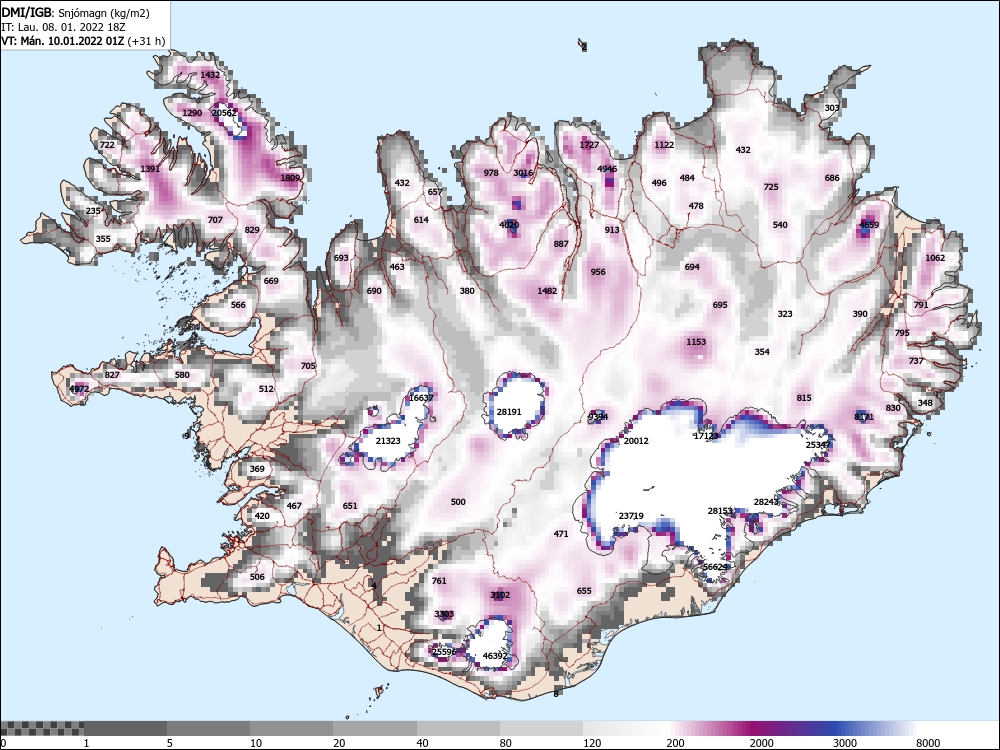Click the snow value '348' on the east coast
Image resolution: width=1000 pixels, height=750 pixels.
pyautogui.click(x=925, y=403)
